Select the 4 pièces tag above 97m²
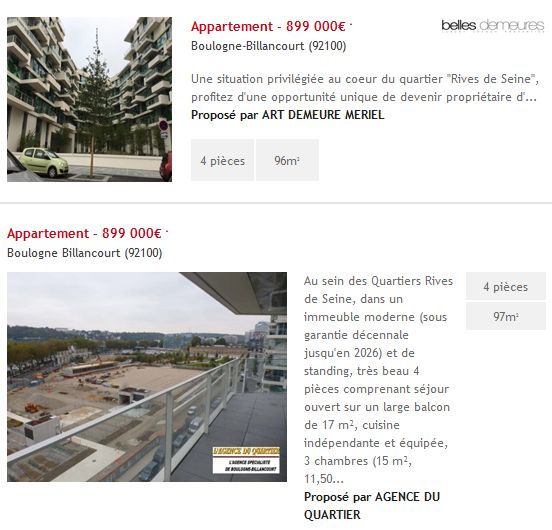This screenshot has height=530, width=552. point(506,286)
